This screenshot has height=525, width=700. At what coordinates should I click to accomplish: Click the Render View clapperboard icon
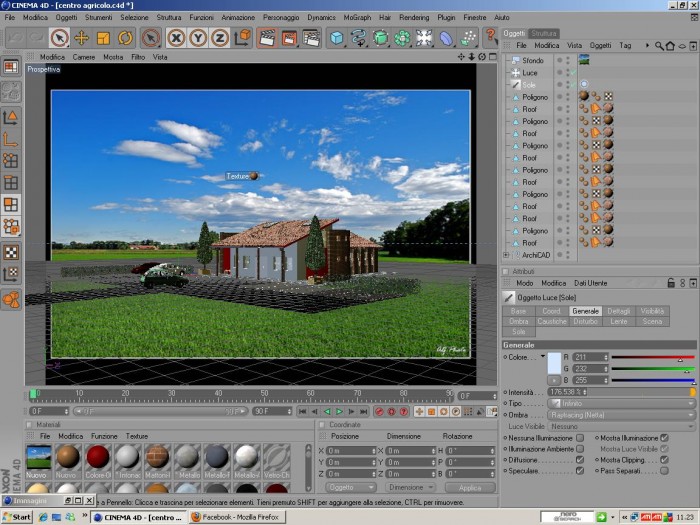tap(267, 38)
